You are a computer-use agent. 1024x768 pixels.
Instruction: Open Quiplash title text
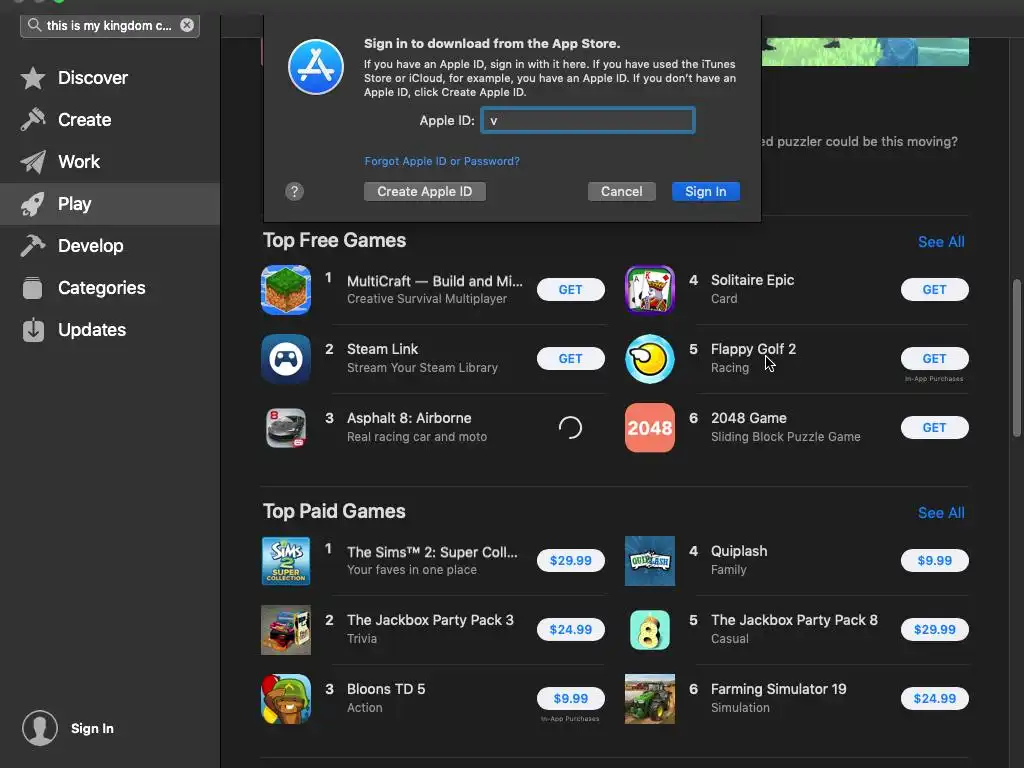click(x=739, y=551)
